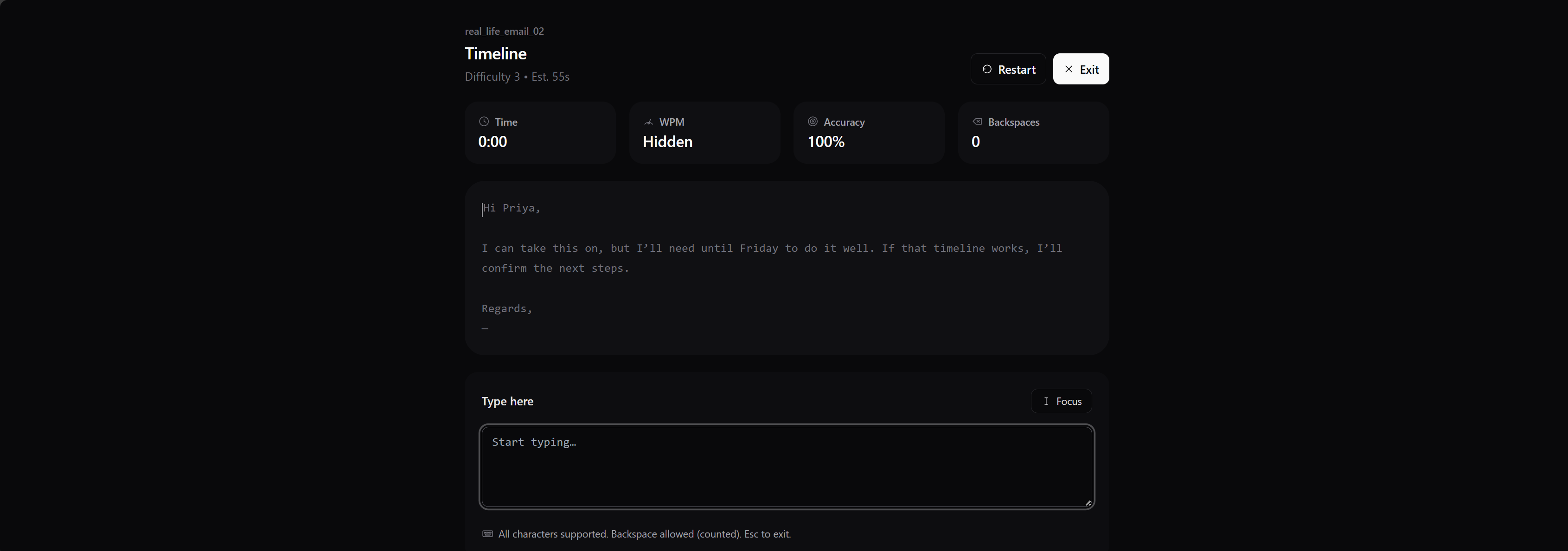Click the Timeline heading

pyautogui.click(x=495, y=54)
